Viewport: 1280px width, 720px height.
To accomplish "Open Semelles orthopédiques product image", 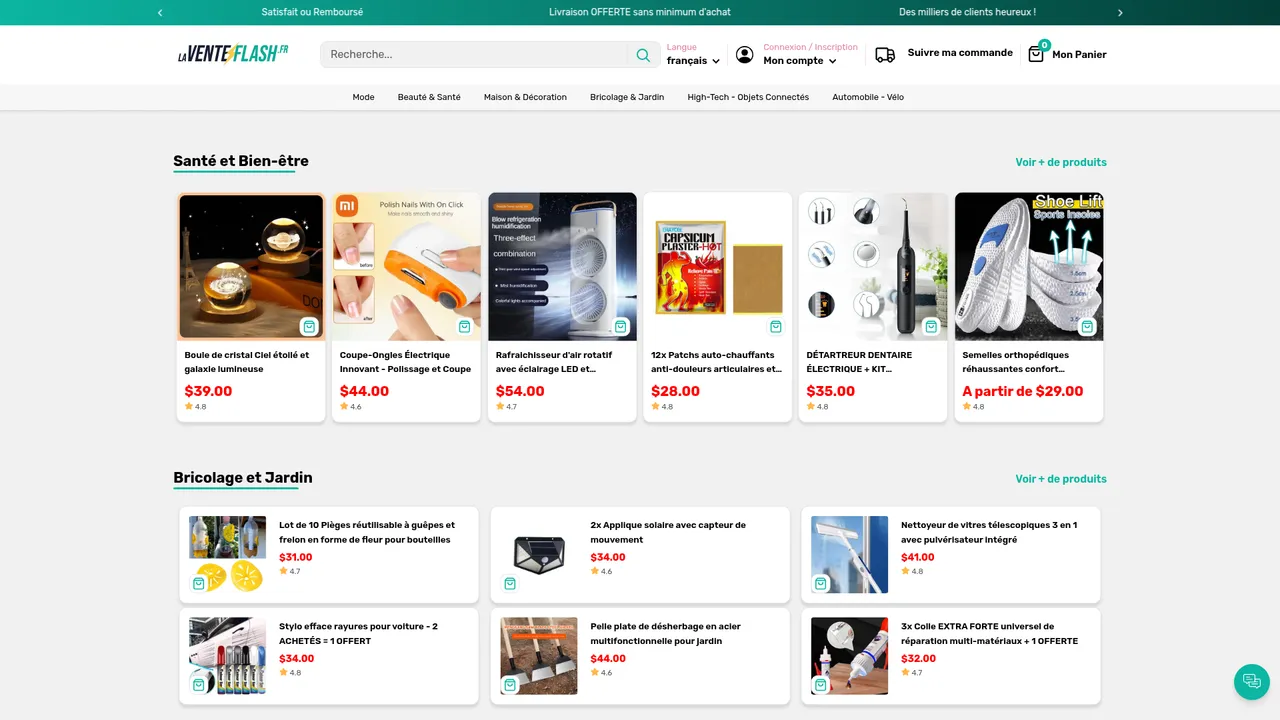I will (1029, 267).
